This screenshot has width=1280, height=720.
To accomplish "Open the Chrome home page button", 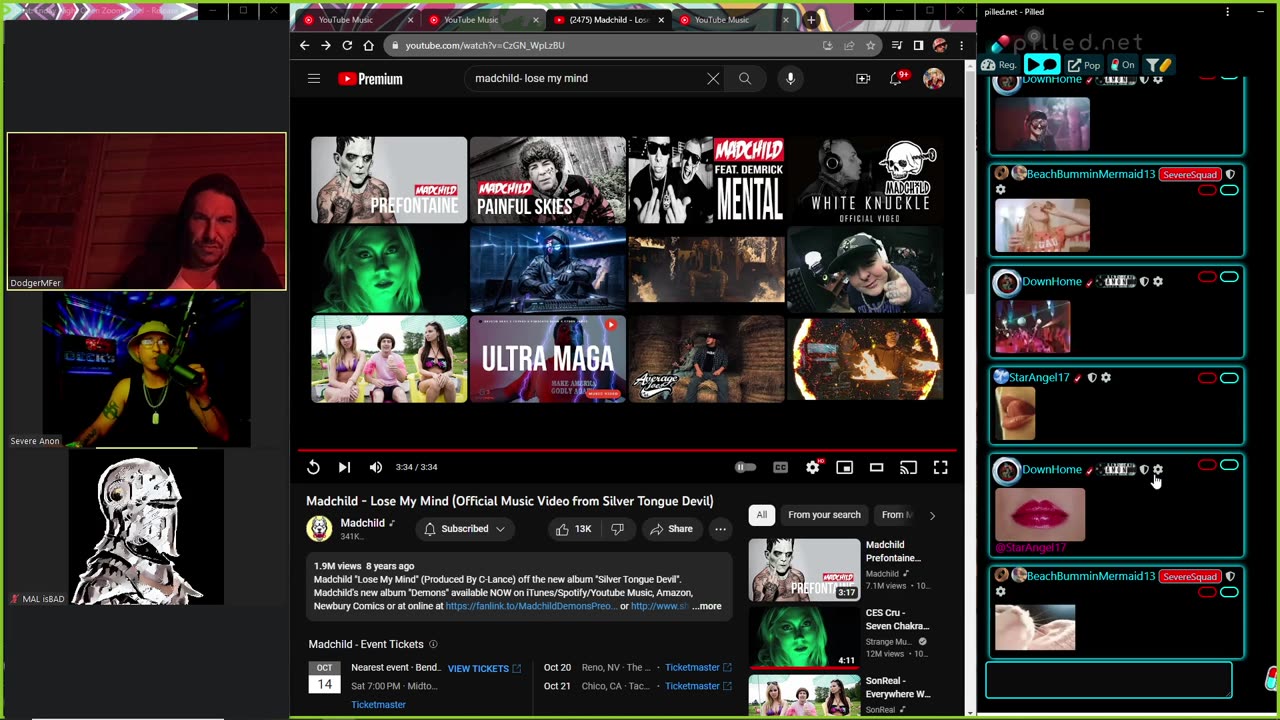I will click(369, 45).
